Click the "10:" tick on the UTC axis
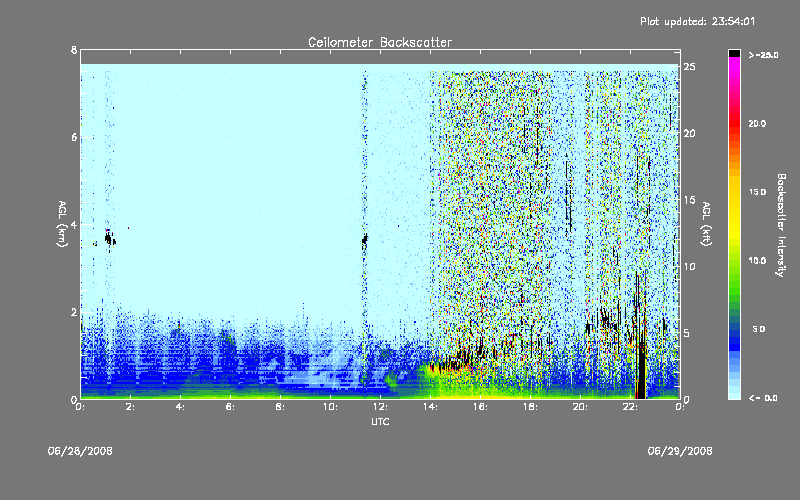The width and height of the screenshot is (800, 500). point(330,407)
